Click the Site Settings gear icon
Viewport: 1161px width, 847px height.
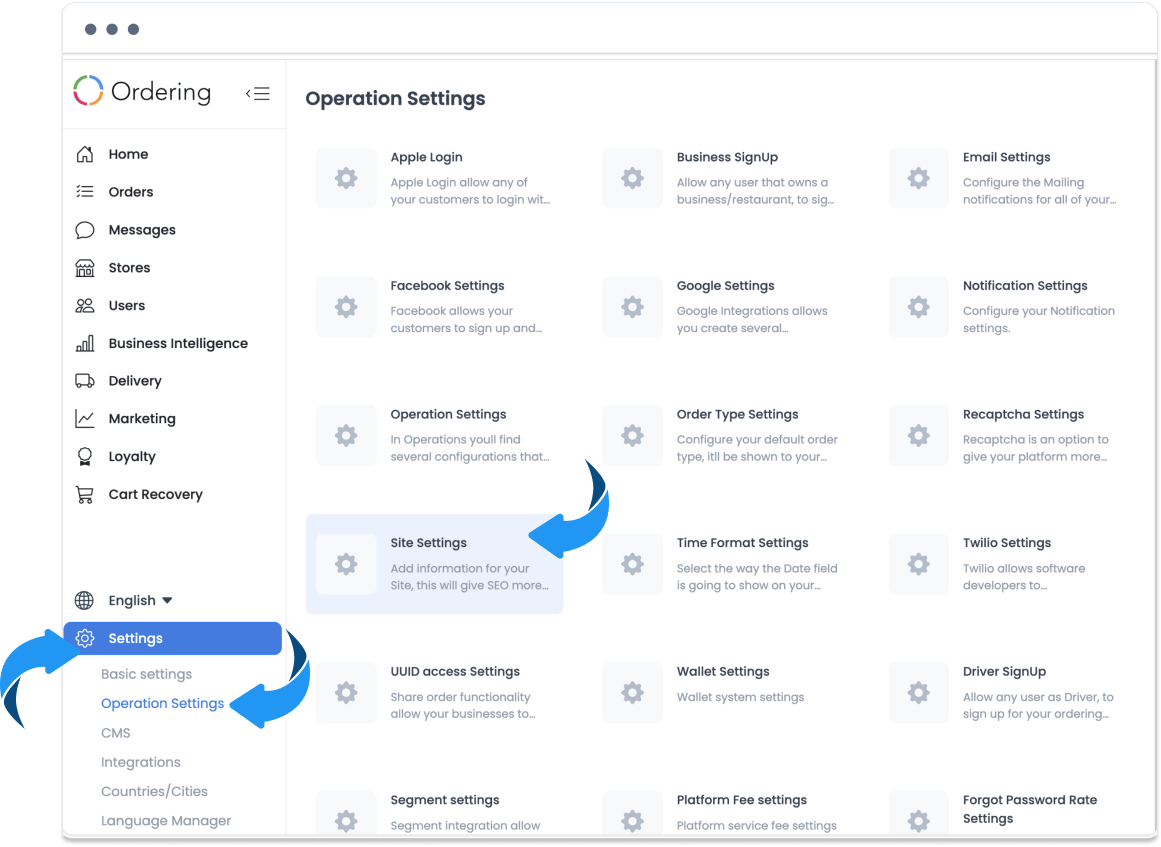[x=346, y=564]
